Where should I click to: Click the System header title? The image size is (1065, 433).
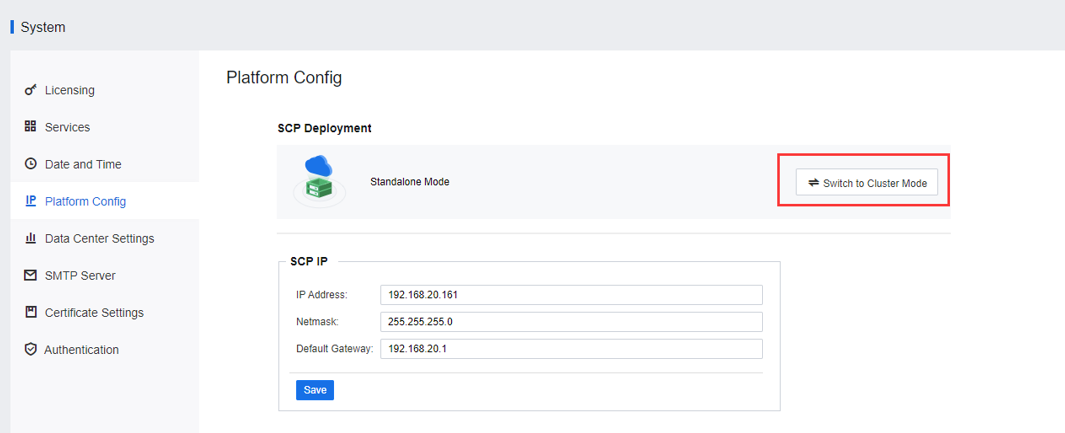43,27
